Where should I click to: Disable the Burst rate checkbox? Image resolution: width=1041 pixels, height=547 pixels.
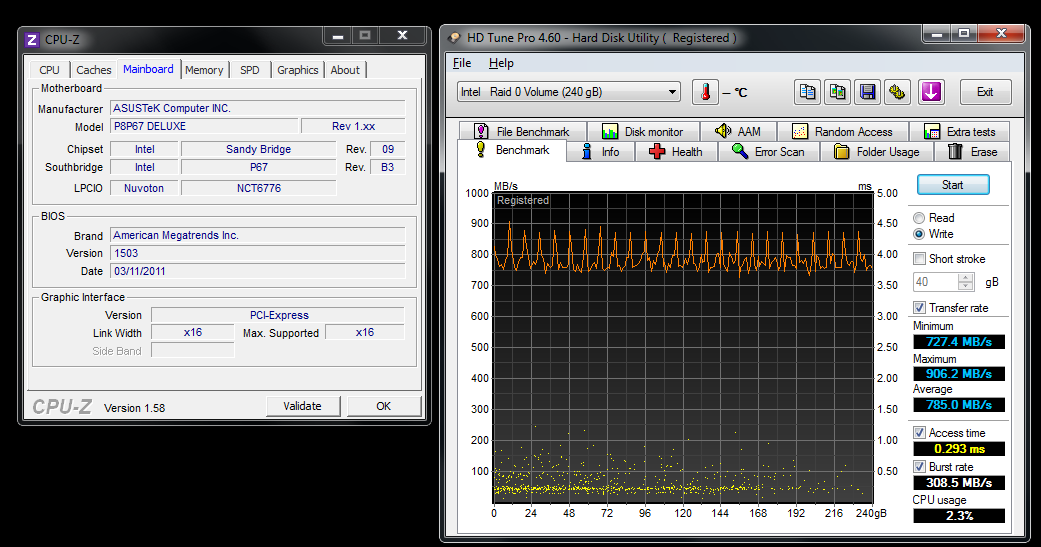click(919, 467)
